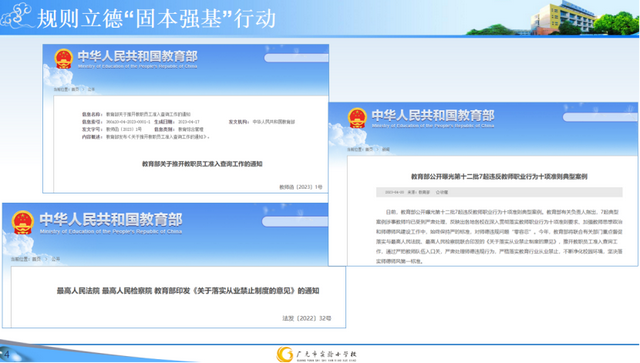640x363 pixels.
Task: Click the search box on the 教职员工准入查询 notice page
Action: (x=296, y=58)
